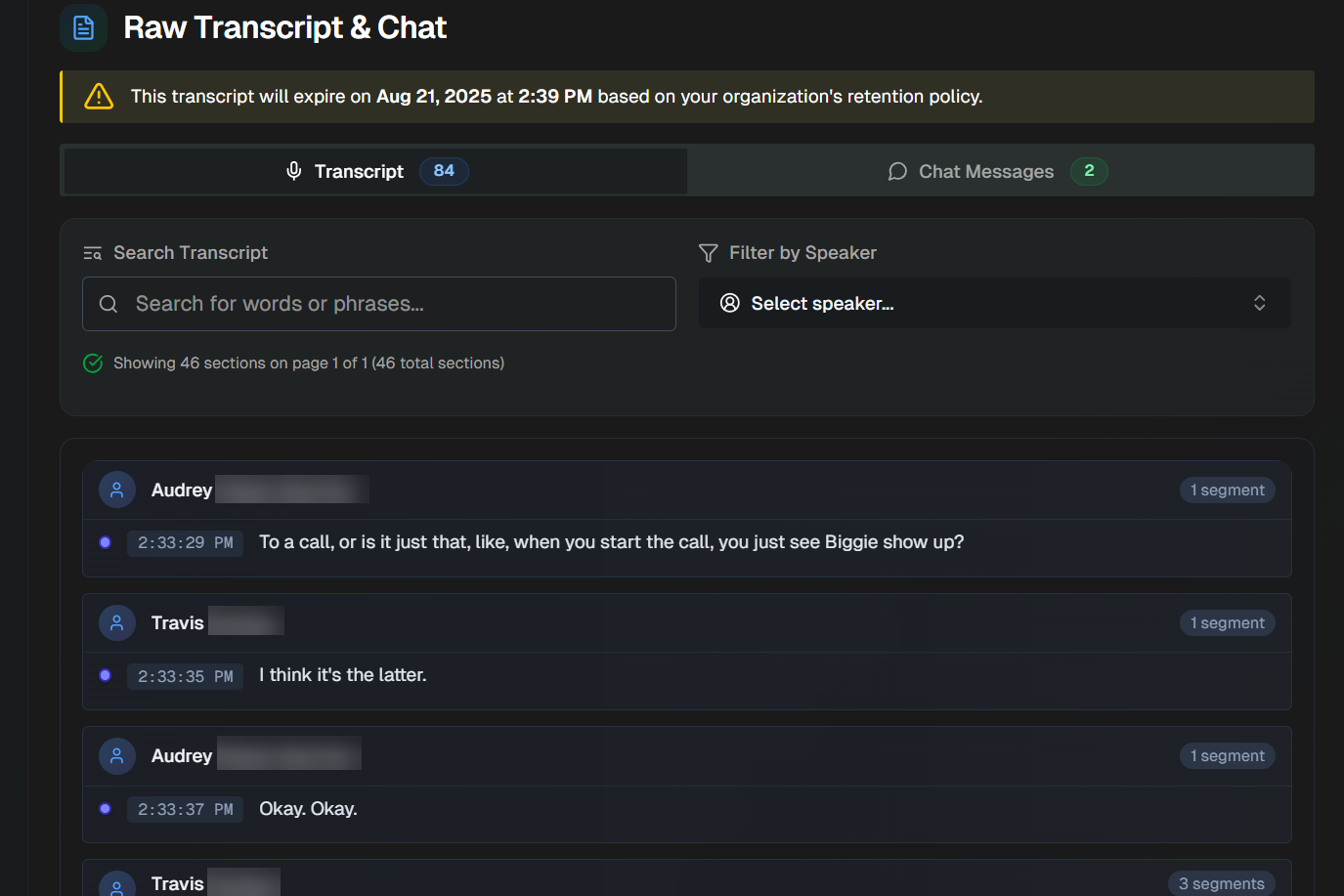Click the filter-lines icon beside Search Transcript
This screenshot has height=896, width=1344.
92,252
